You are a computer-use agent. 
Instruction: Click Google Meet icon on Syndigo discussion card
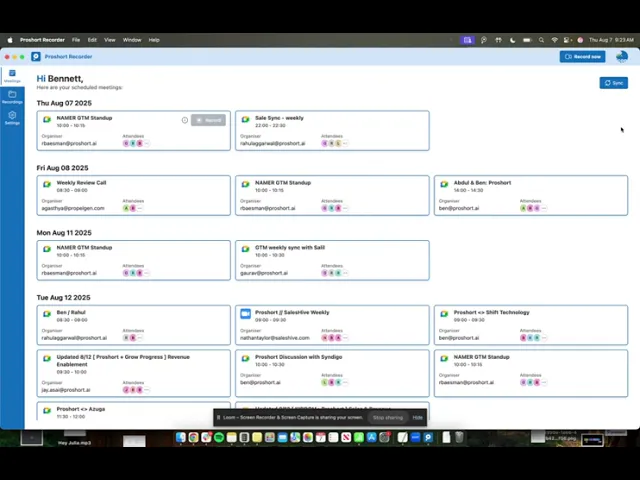[x=245, y=358]
